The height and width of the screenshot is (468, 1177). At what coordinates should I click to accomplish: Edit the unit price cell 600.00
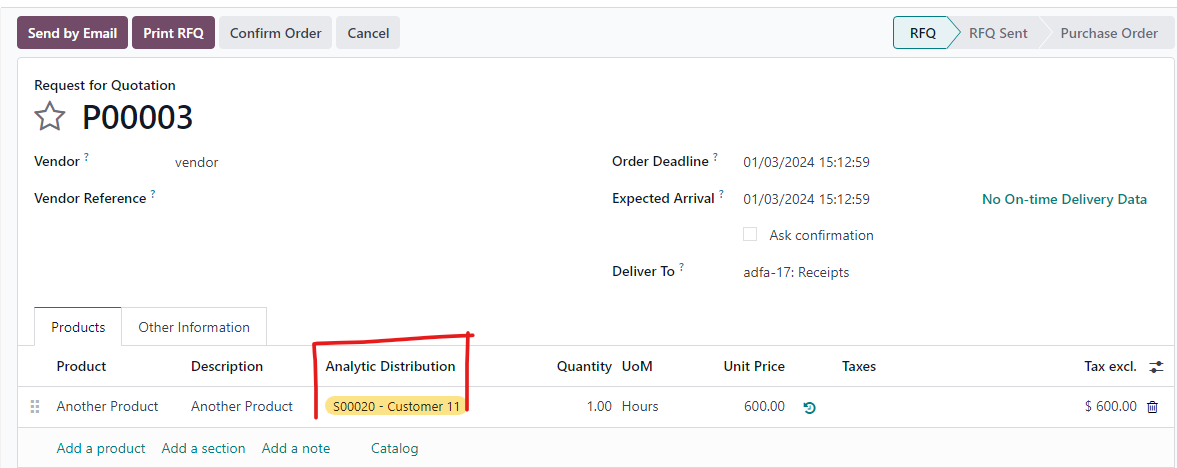(x=764, y=406)
